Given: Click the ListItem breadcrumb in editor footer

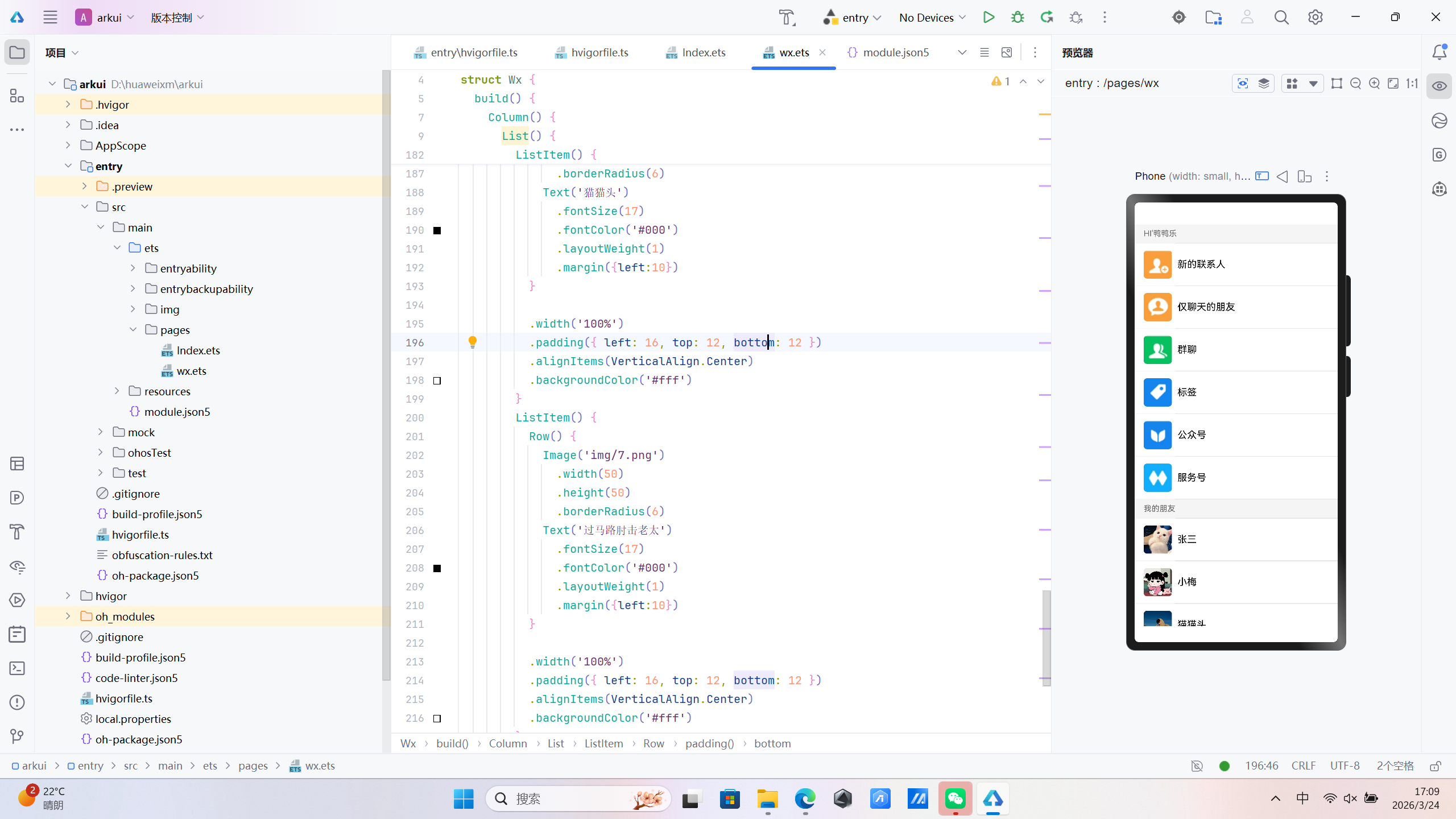Looking at the screenshot, I should [603, 743].
